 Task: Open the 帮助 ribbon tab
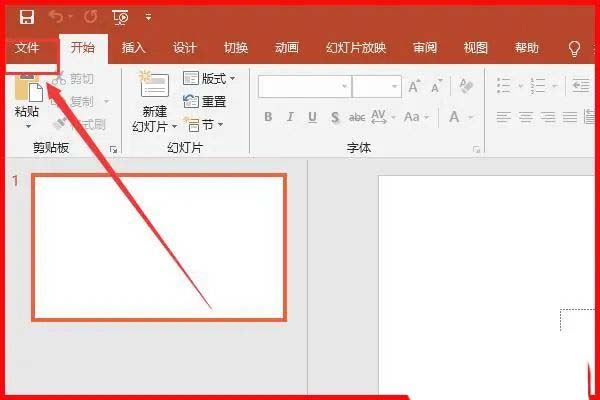(x=527, y=48)
